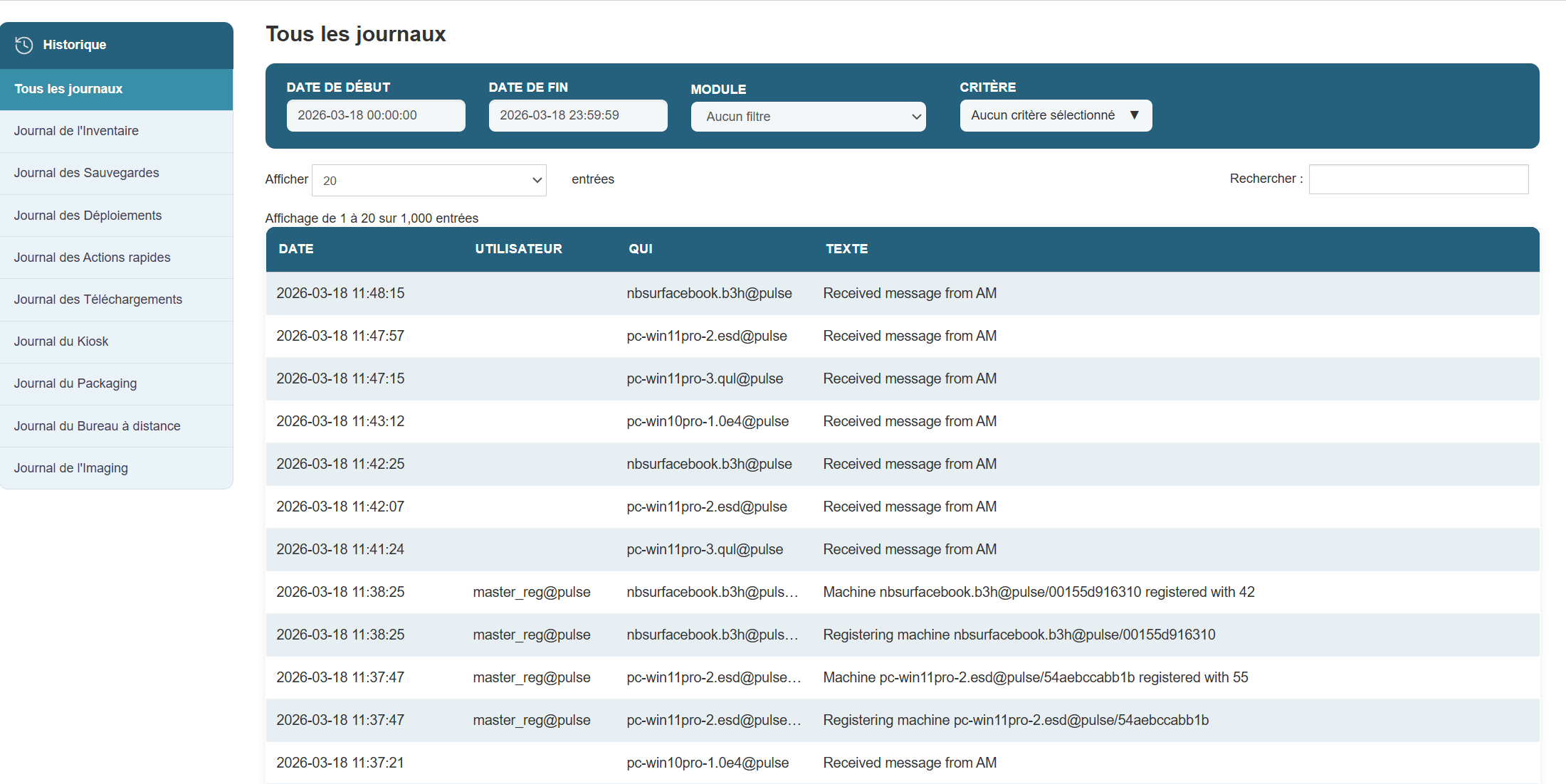This screenshot has height=784, width=1566.
Task: Open Journal des Téléchargements
Action: click(98, 300)
